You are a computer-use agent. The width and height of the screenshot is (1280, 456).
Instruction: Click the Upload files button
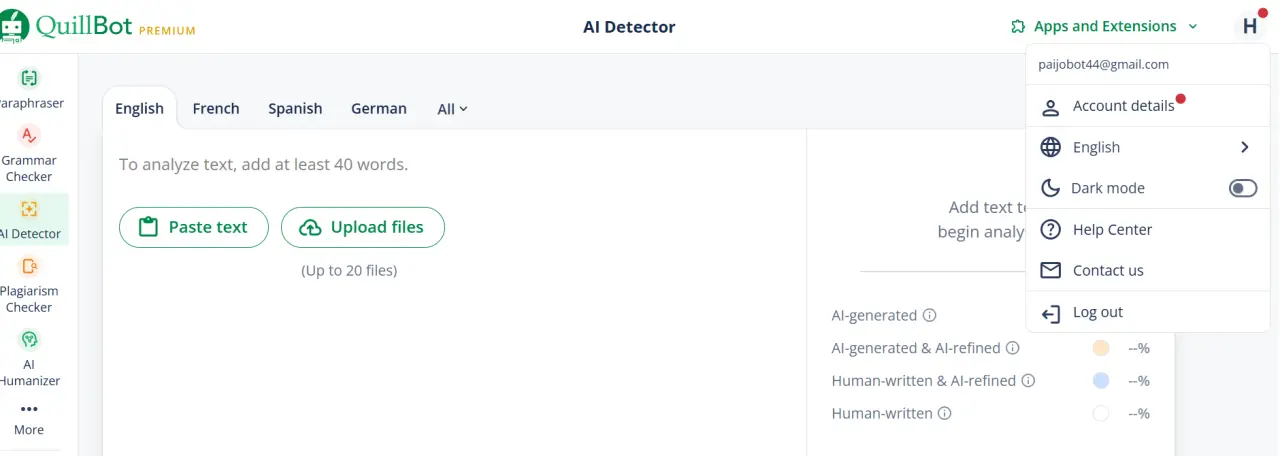(x=363, y=227)
